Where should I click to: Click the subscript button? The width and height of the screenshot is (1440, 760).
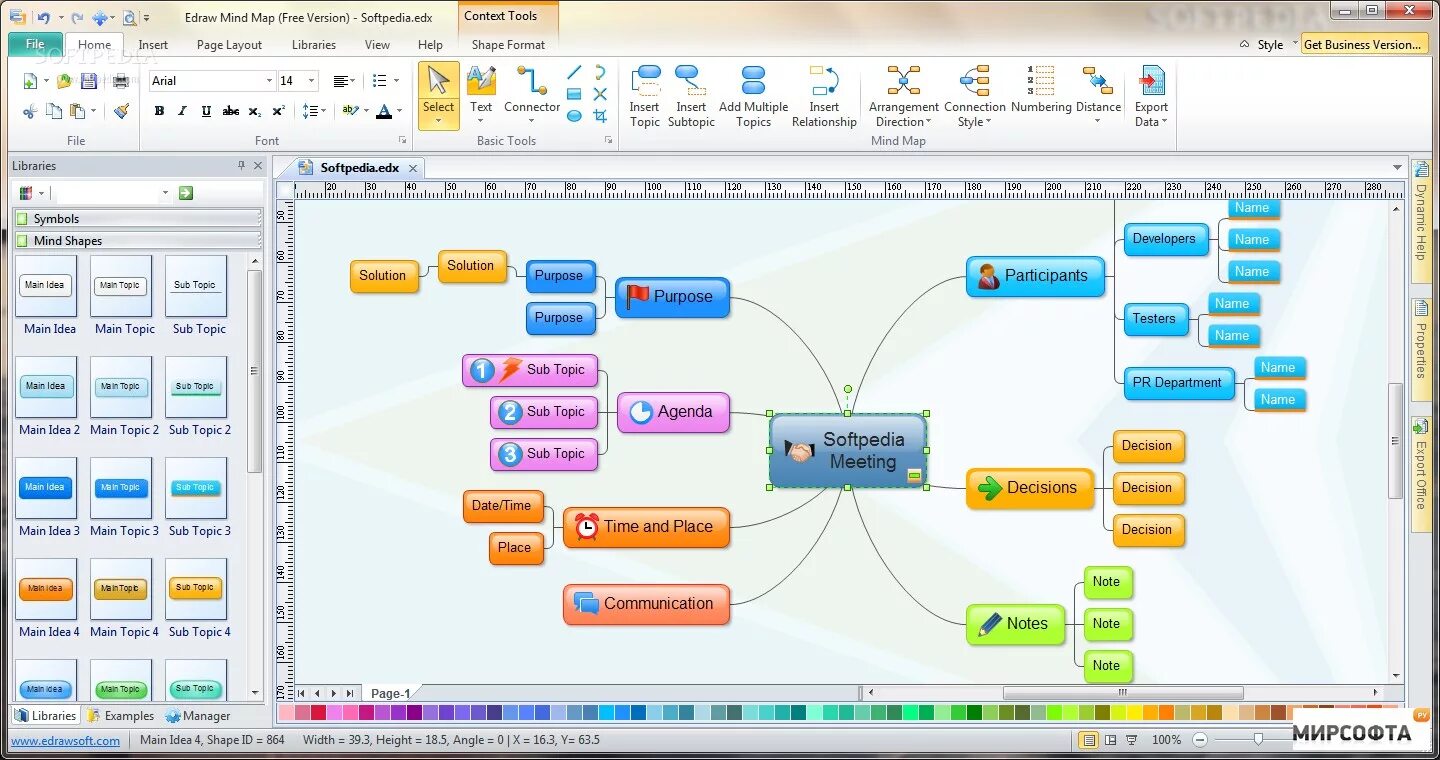[x=255, y=111]
